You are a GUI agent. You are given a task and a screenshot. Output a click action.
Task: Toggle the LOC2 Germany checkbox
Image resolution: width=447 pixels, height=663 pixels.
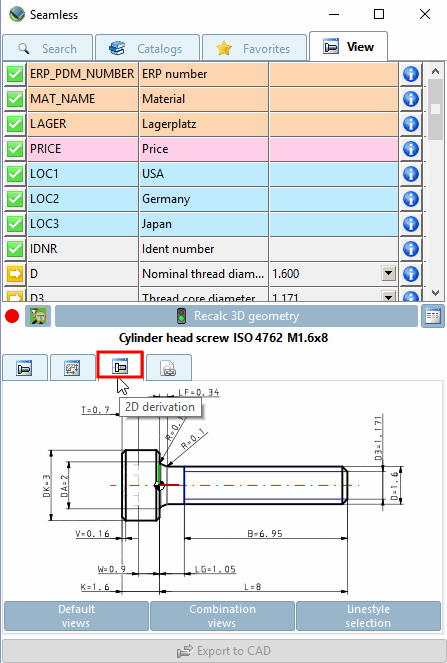(15, 199)
